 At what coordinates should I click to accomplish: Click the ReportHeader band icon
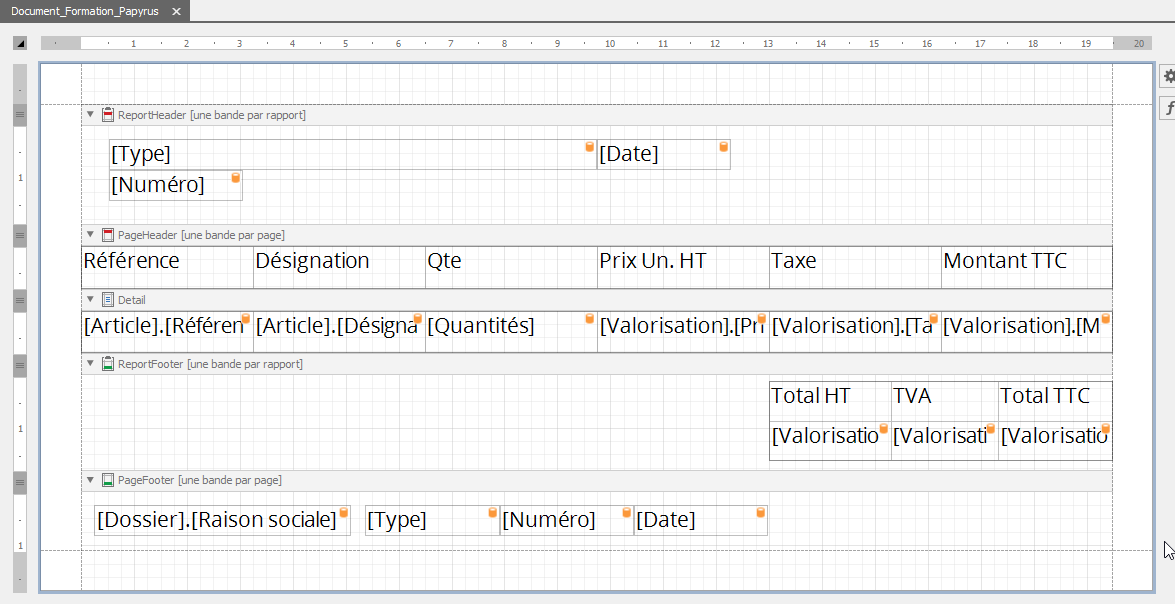coord(108,115)
